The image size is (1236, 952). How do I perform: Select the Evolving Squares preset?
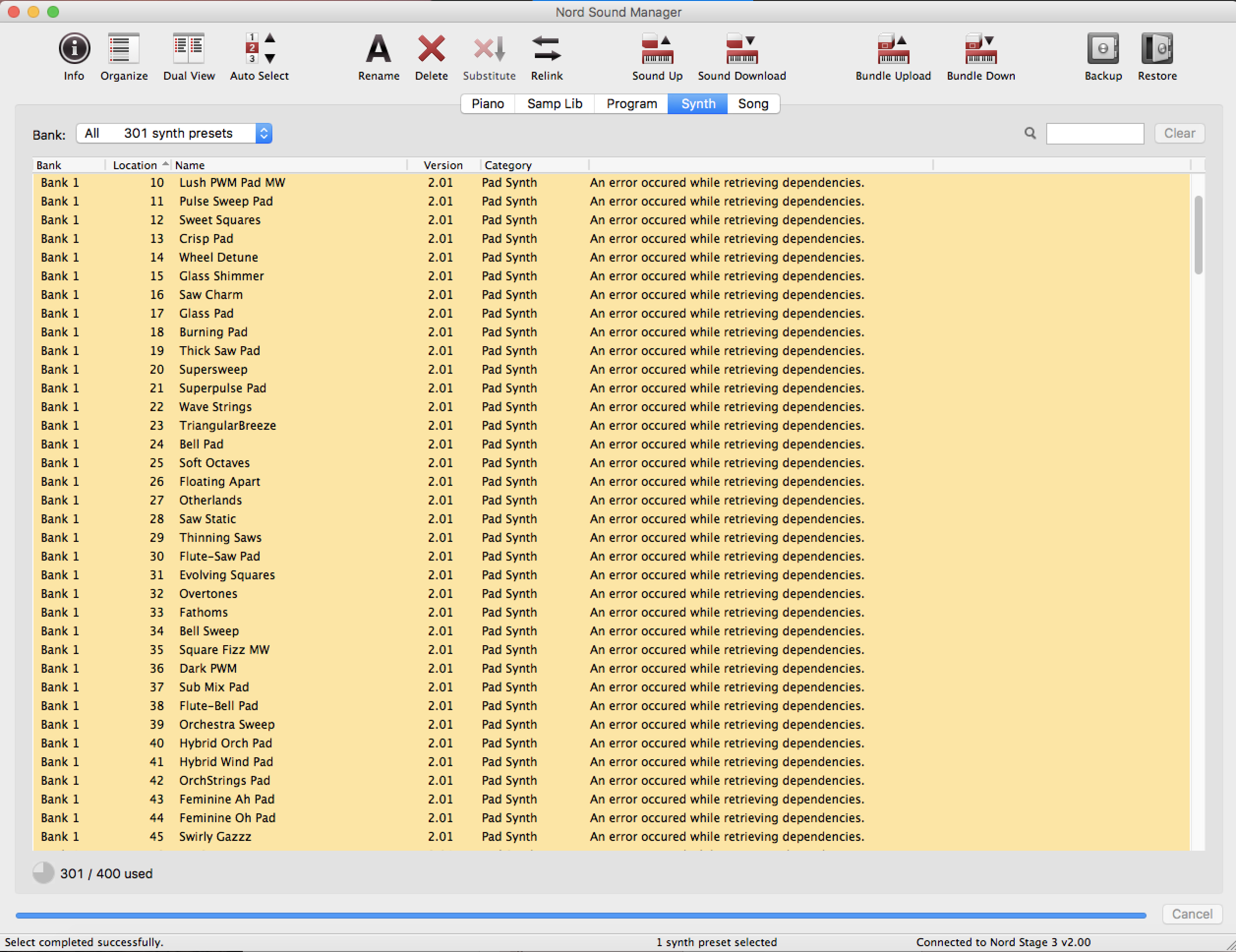[x=611, y=574]
